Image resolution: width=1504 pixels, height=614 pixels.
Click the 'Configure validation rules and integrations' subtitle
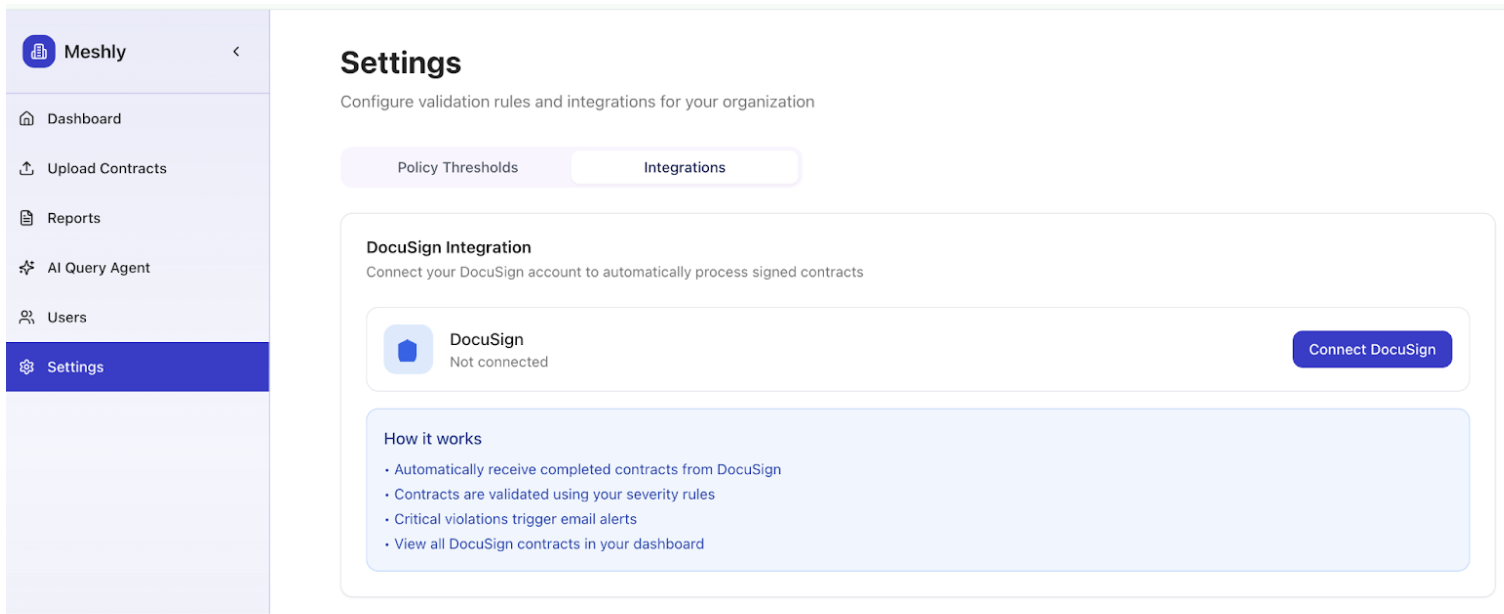(577, 102)
